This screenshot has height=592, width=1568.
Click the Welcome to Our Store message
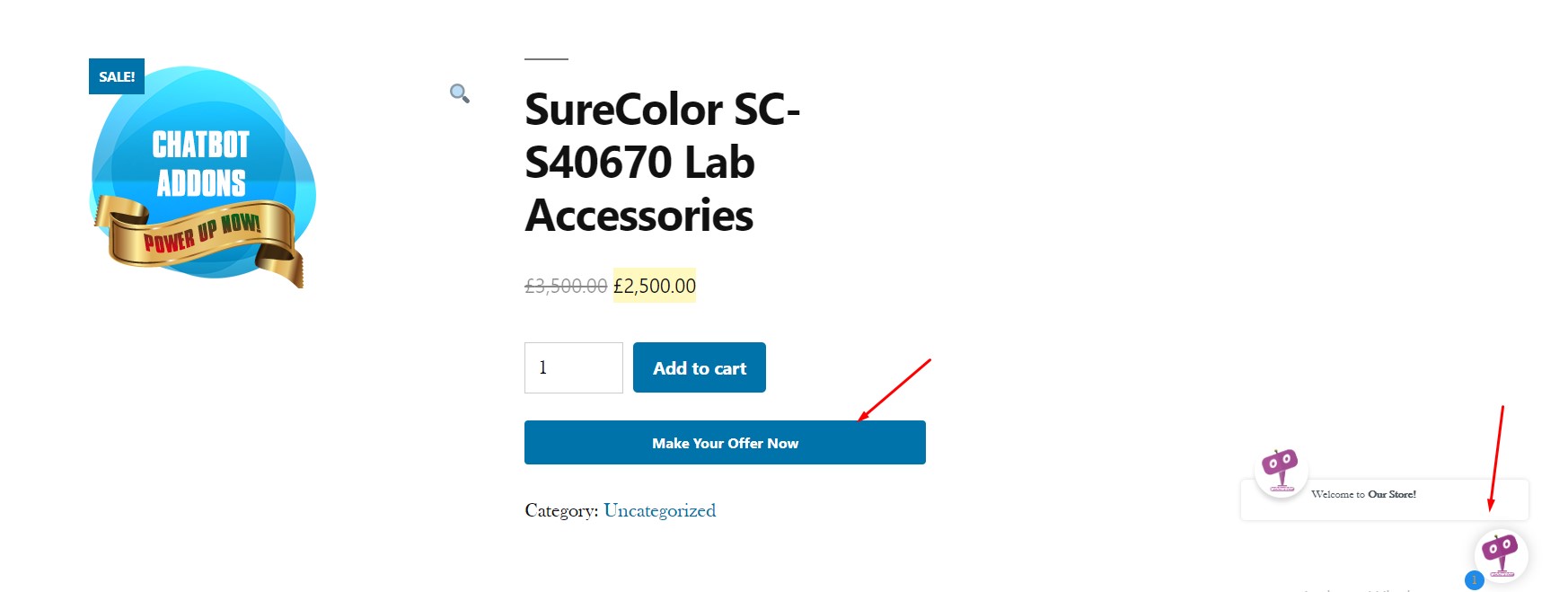pos(1363,494)
